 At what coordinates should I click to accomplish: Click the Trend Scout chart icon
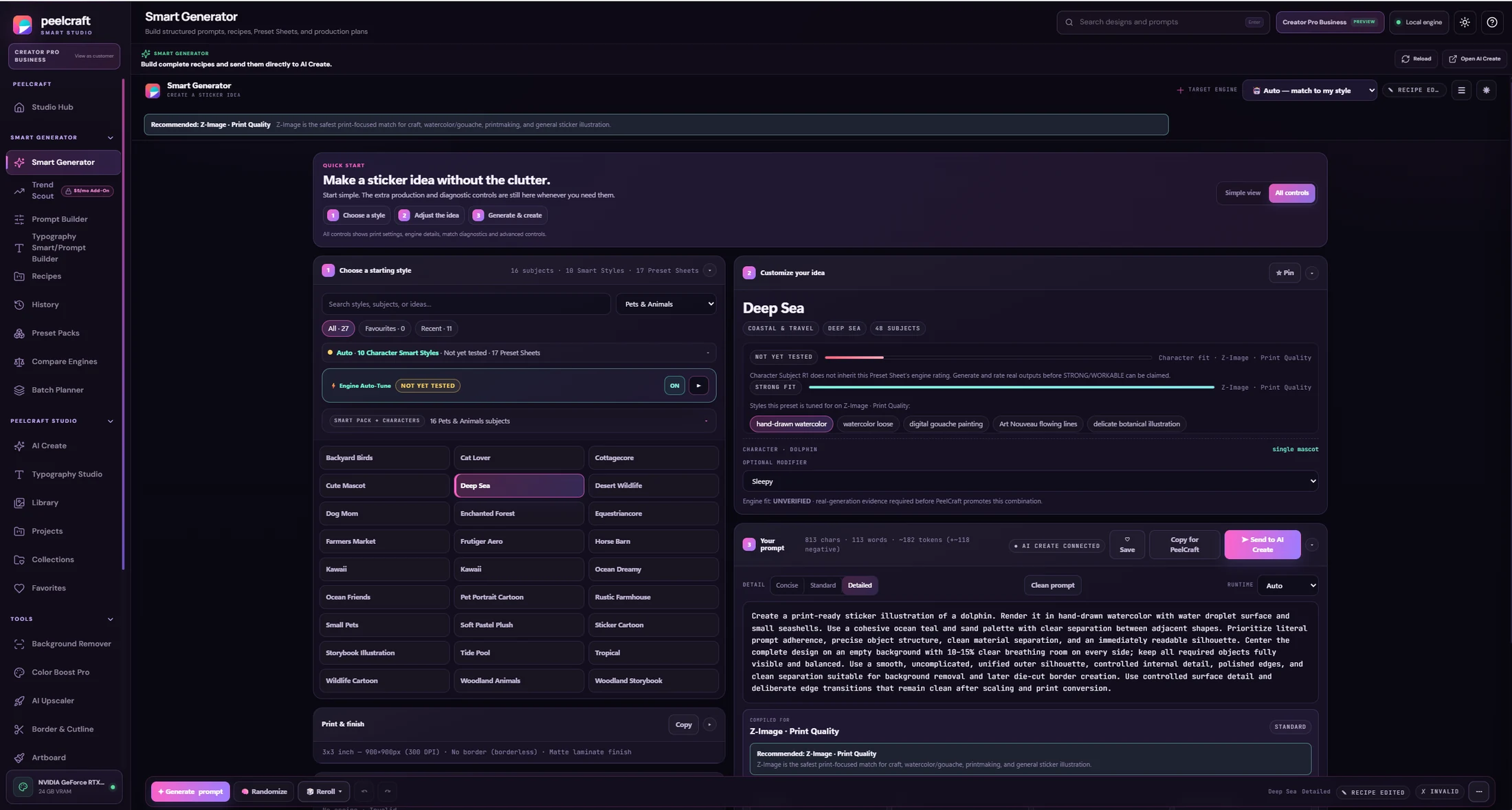click(19, 191)
